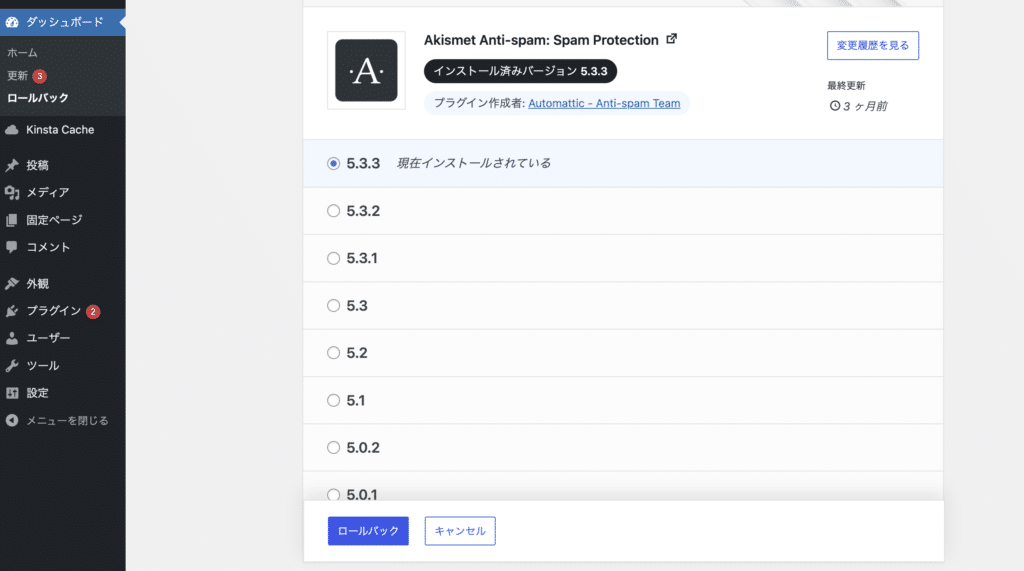Viewport: 1024px width, 571px height.
Task: Open external link icon beside Akismet title
Action: [672, 40]
